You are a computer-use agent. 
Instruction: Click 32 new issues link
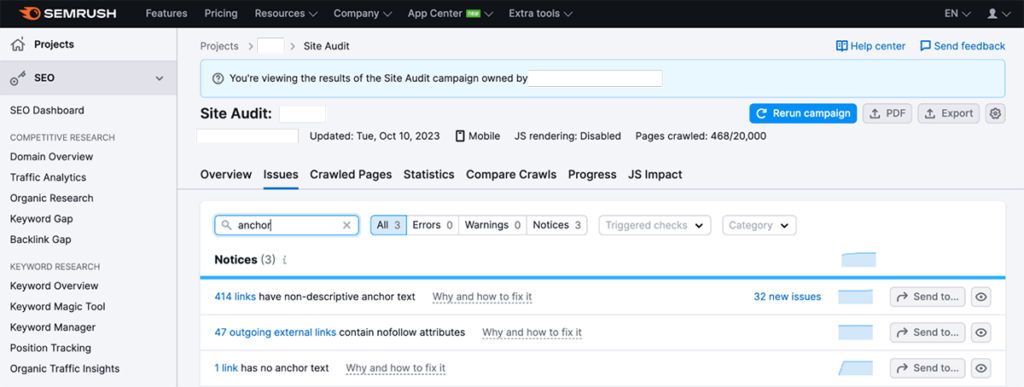tap(788, 297)
